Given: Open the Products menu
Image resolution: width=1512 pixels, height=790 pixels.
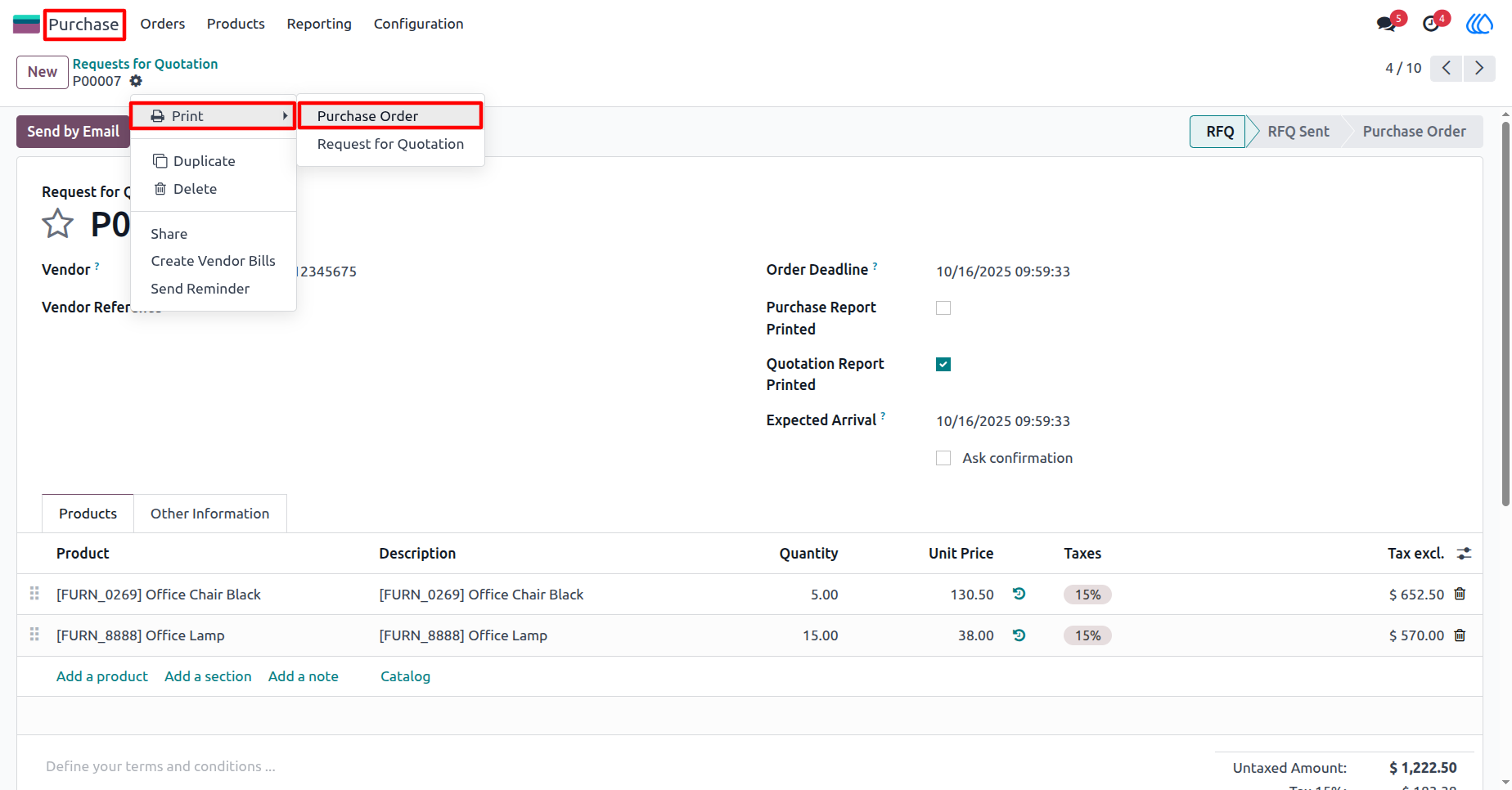Looking at the screenshot, I should click(236, 24).
